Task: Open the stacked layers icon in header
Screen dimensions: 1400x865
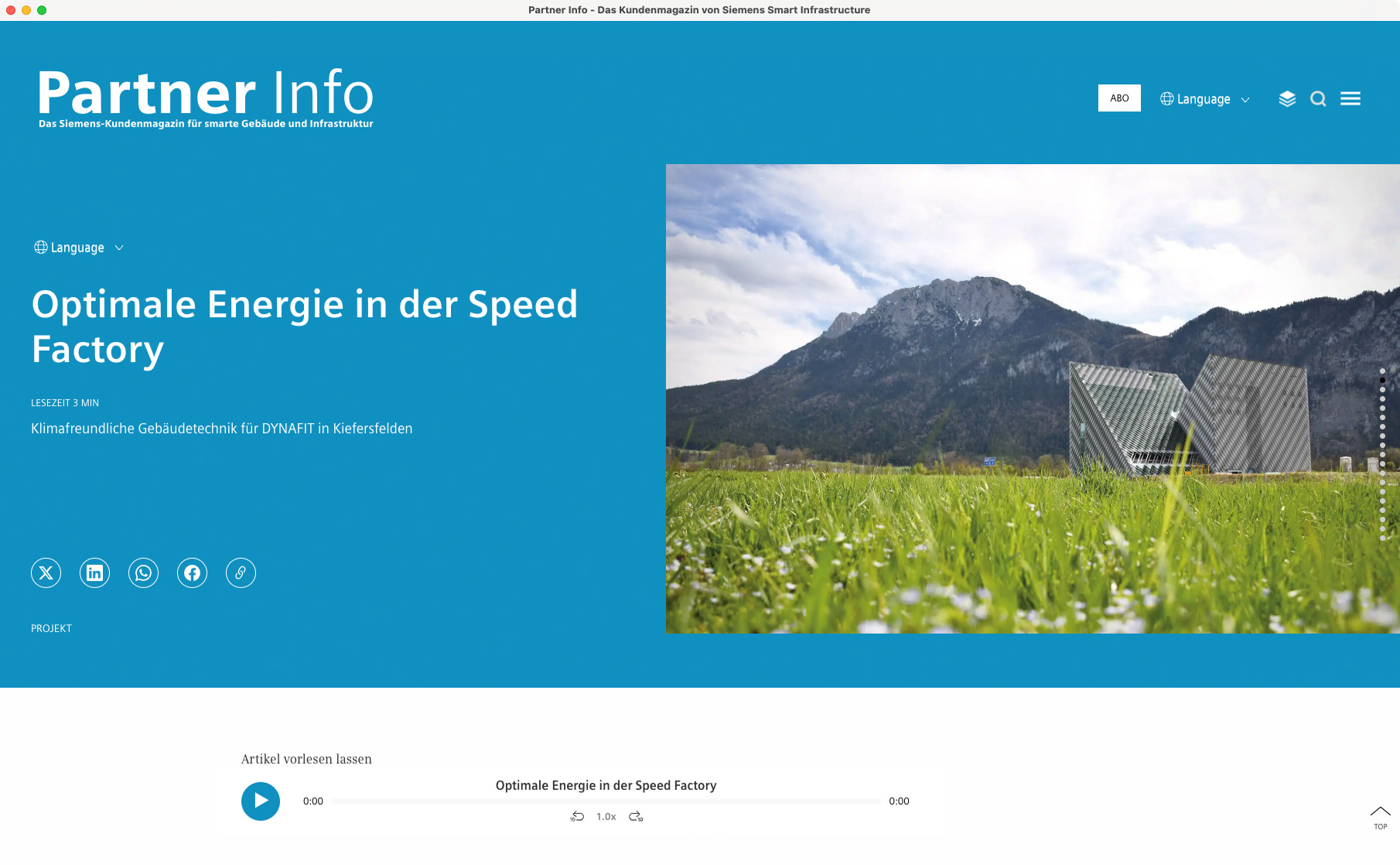Action: pyautogui.click(x=1287, y=99)
